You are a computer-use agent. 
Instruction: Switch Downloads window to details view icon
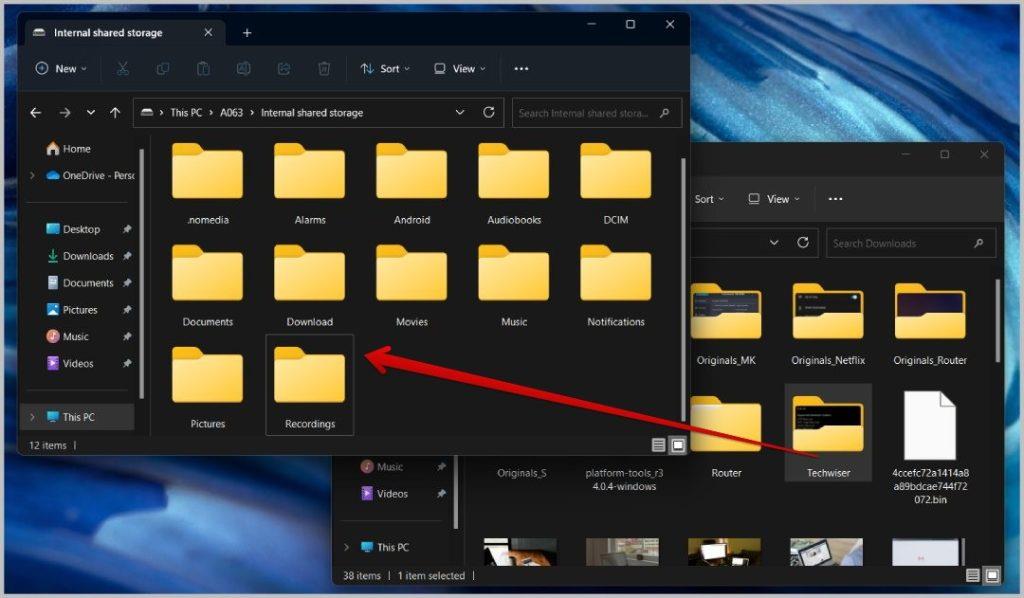[x=972, y=575]
